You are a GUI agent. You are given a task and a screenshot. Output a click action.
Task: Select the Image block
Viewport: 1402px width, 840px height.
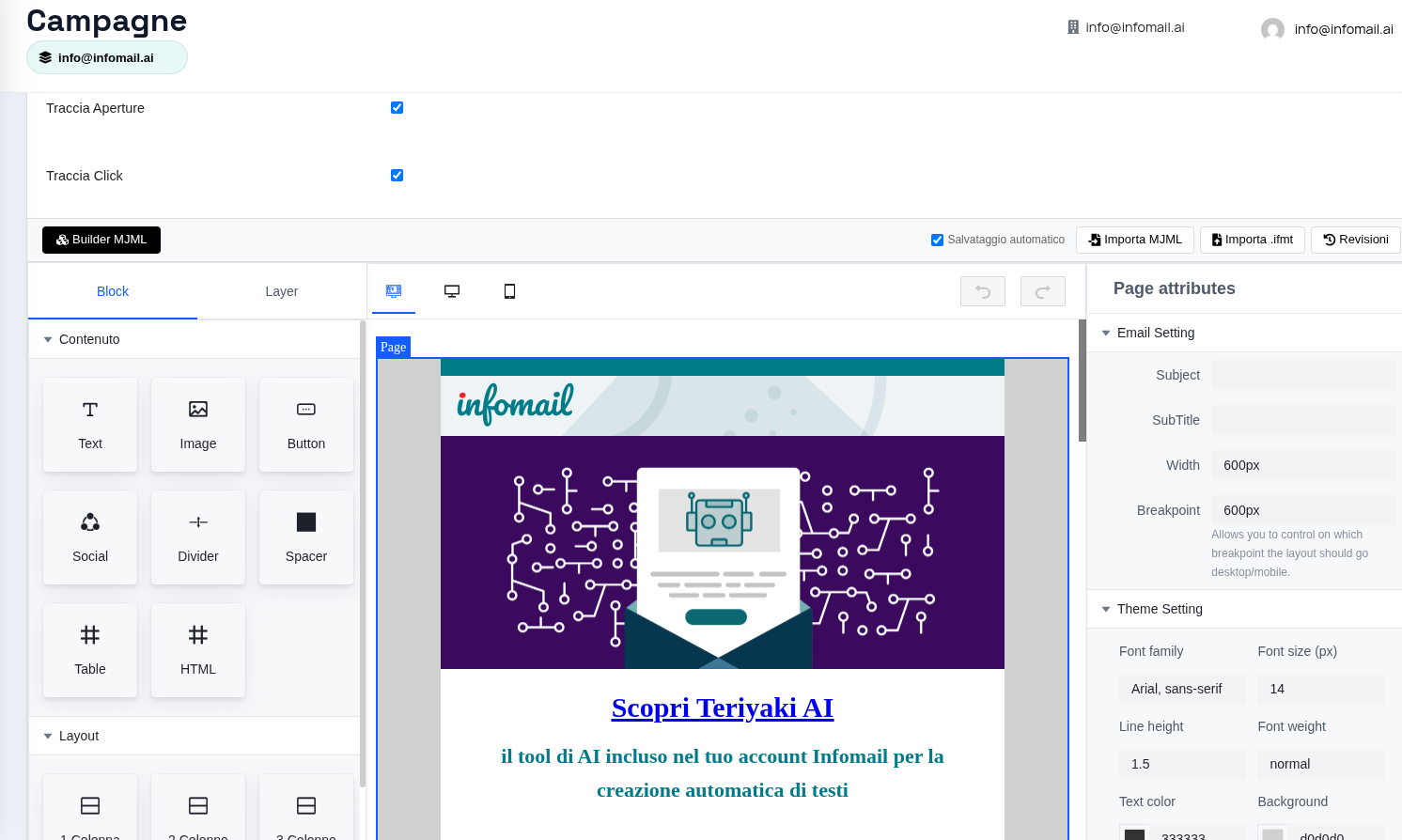pos(198,425)
